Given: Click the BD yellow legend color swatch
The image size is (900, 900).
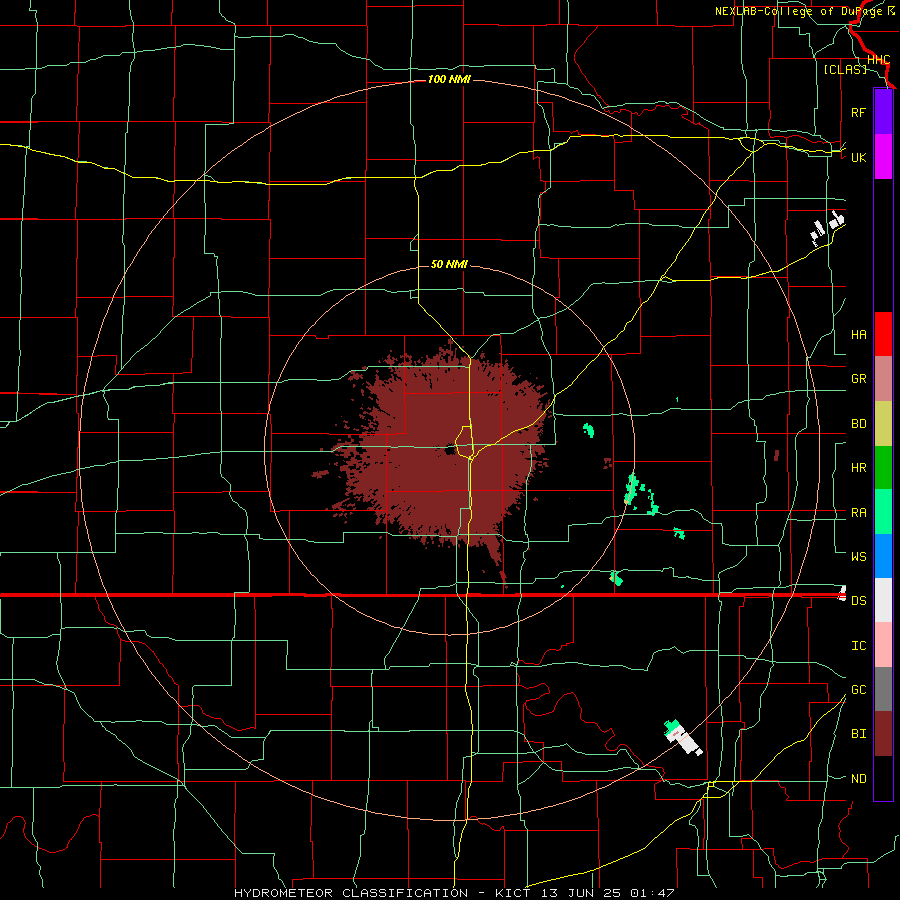Looking at the screenshot, I should tap(883, 424).
